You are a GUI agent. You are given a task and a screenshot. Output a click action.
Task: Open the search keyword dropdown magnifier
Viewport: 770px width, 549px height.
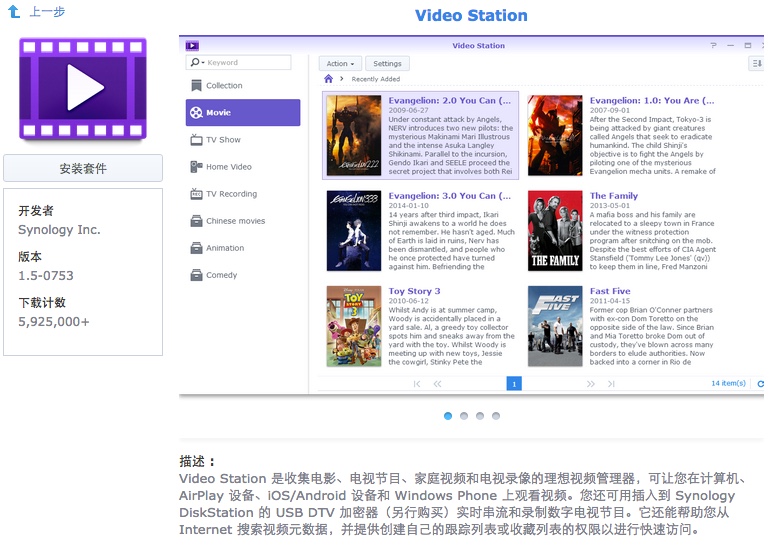point(197,63)
